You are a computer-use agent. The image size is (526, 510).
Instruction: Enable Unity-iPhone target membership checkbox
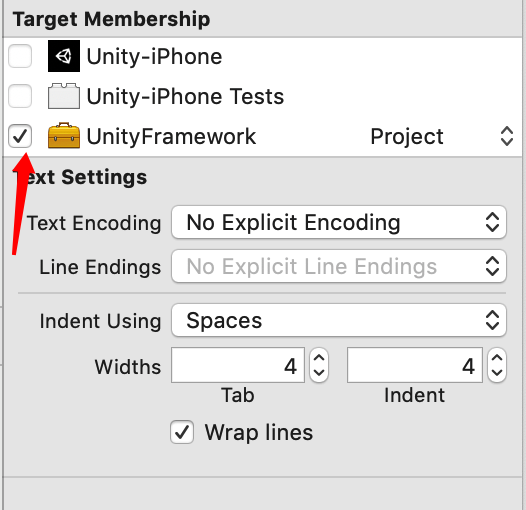tap(20, 56)
